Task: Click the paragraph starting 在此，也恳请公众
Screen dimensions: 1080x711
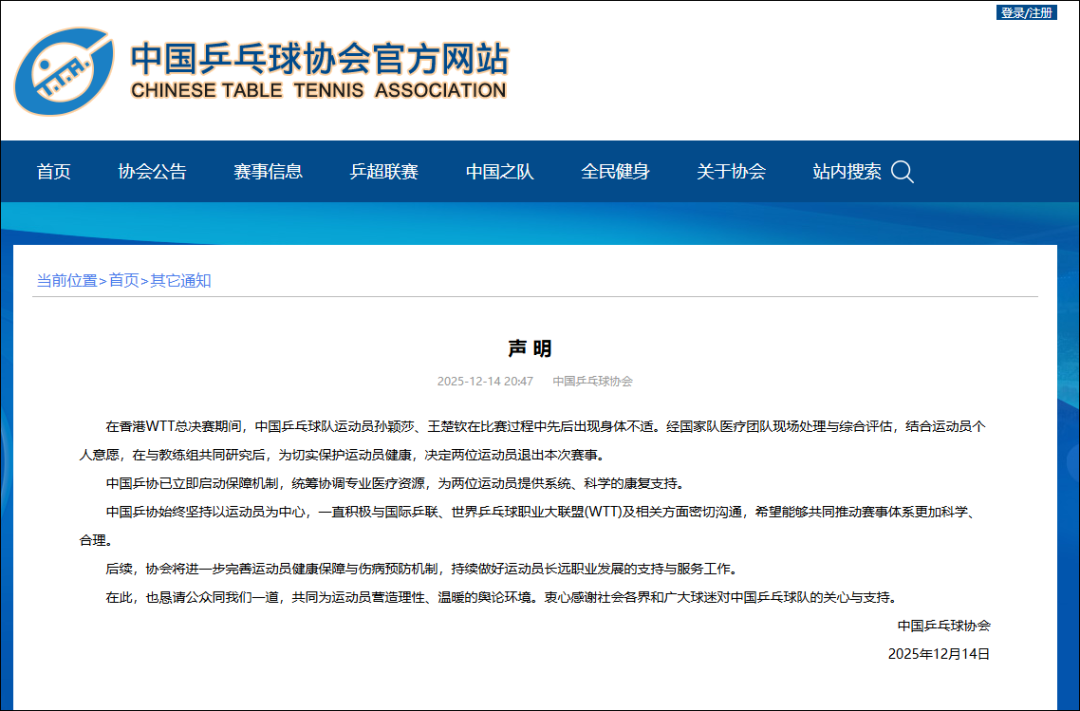Action: [502, 597]
